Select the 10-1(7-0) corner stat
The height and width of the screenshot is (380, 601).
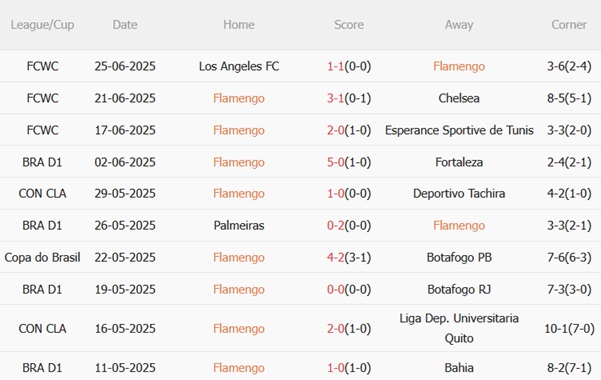(569, 329)
